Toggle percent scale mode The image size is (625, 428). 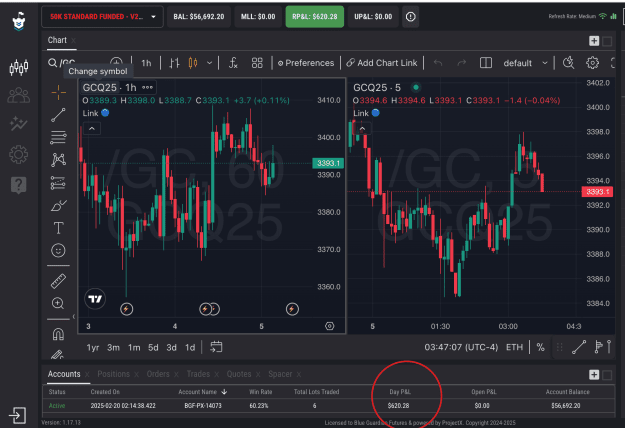[x=540, y=348]
